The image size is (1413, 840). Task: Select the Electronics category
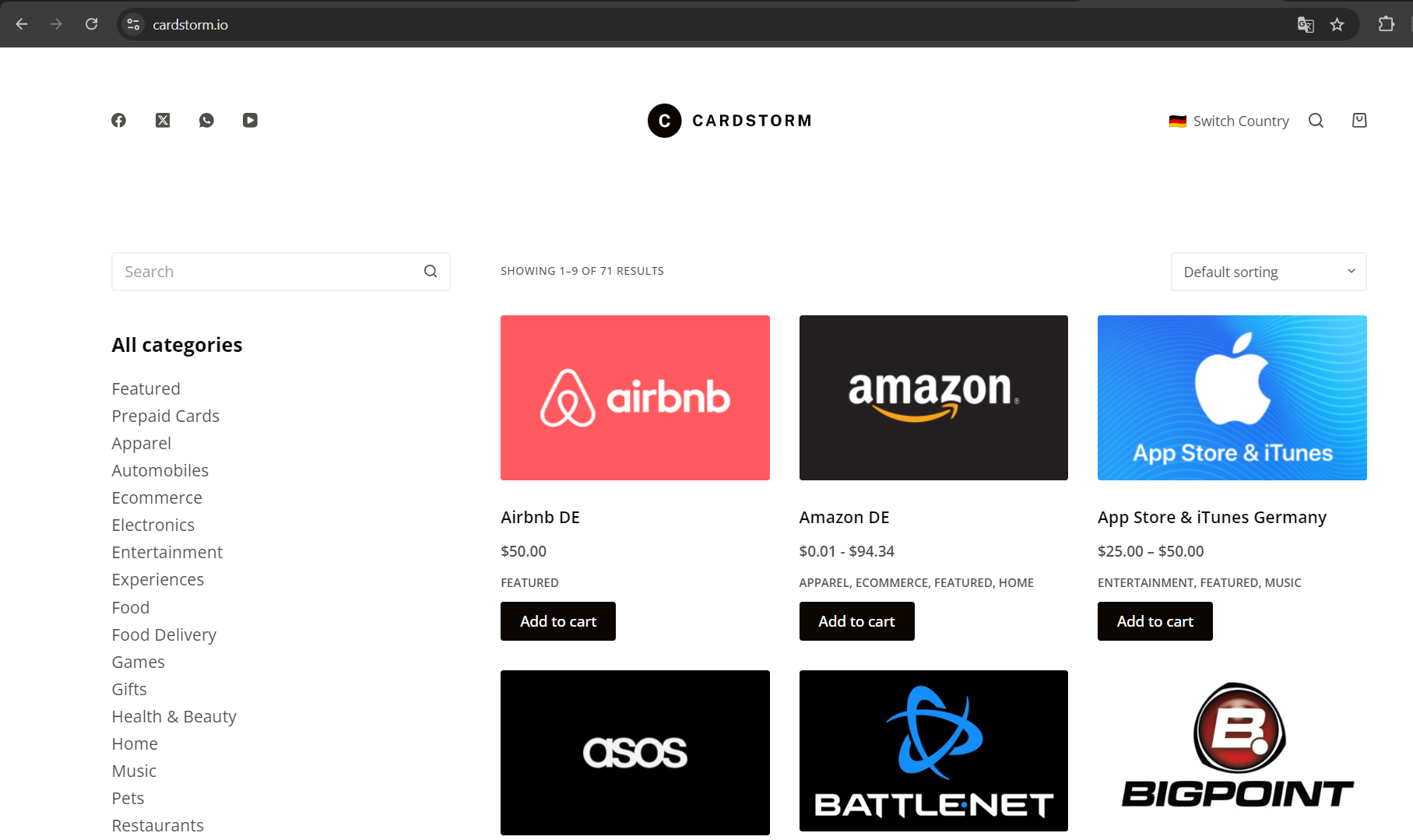[x=153, y=525]
